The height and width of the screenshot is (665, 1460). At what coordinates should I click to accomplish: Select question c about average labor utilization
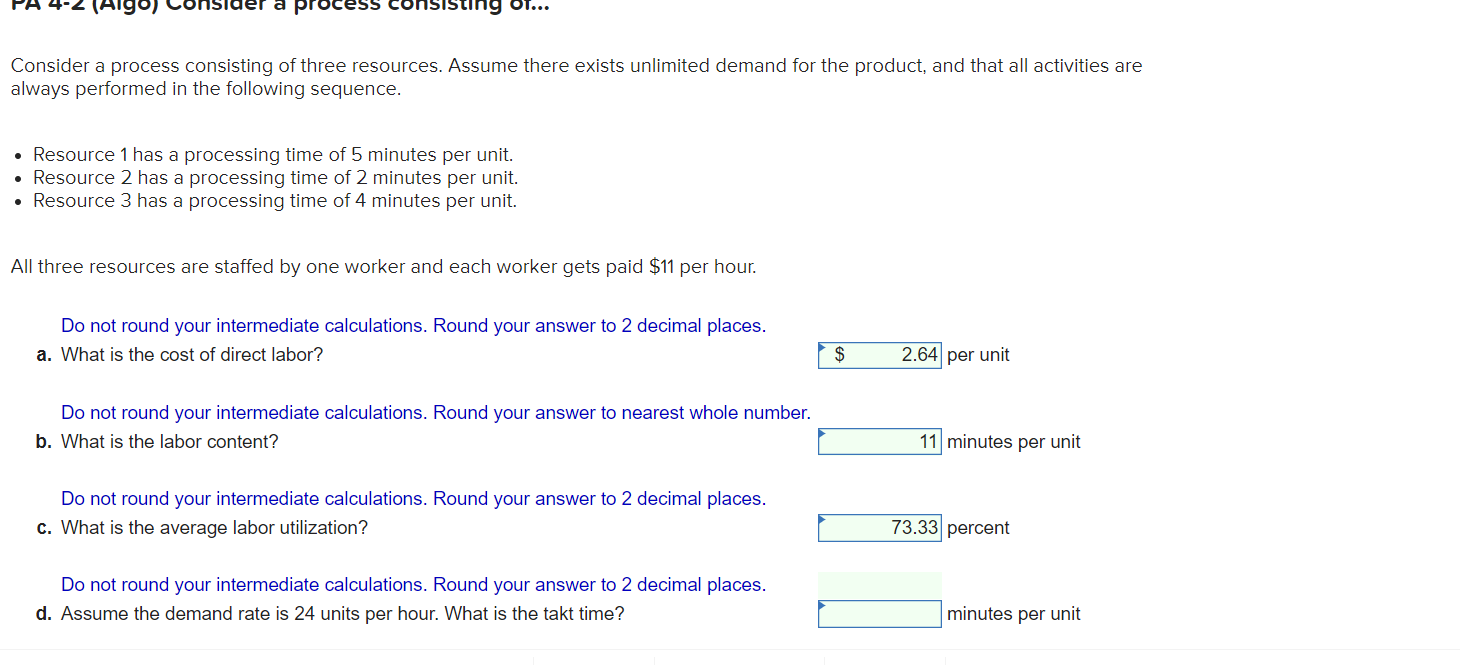(215, 527)
